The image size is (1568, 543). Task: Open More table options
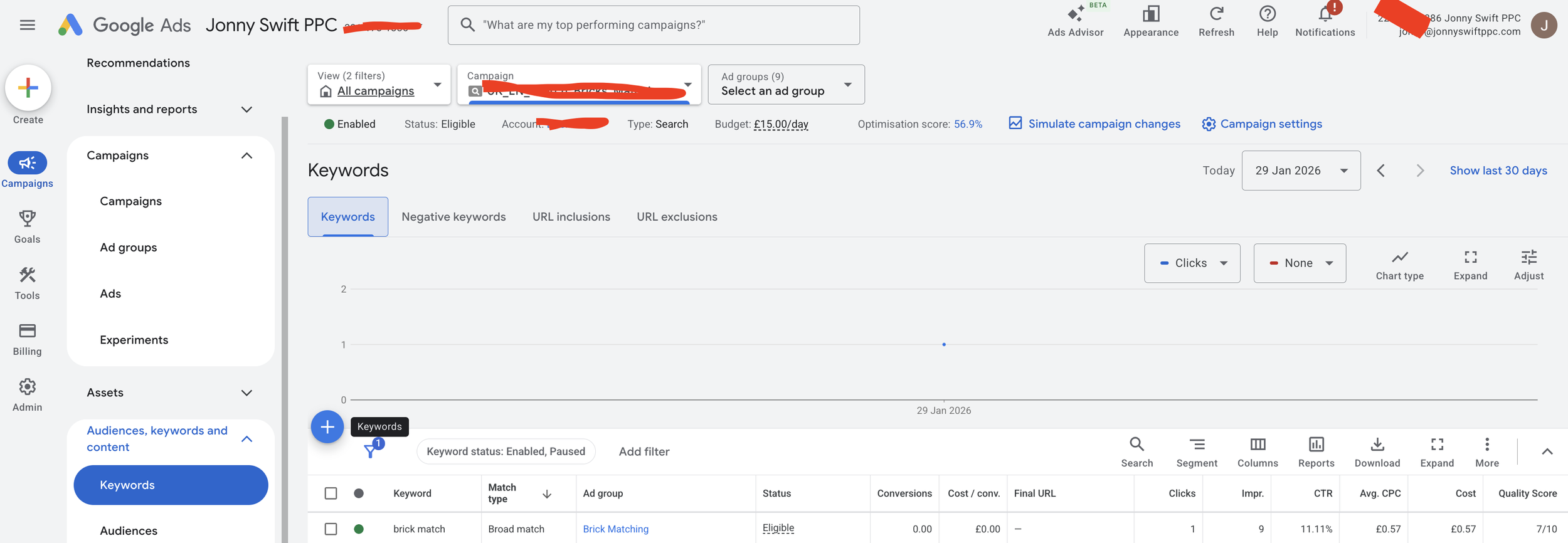(x=1486, y=452)
